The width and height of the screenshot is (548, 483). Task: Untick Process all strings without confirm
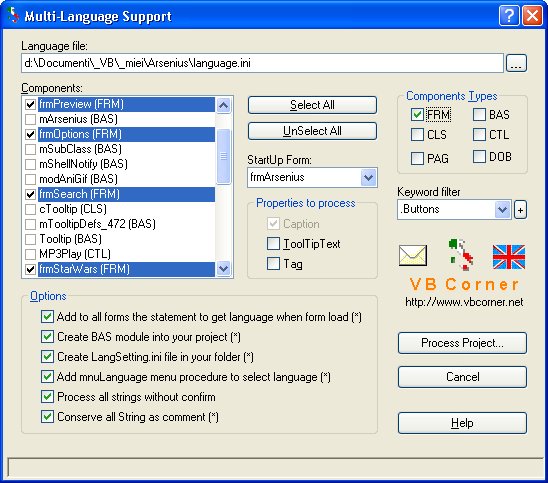[x=47, y=397]
